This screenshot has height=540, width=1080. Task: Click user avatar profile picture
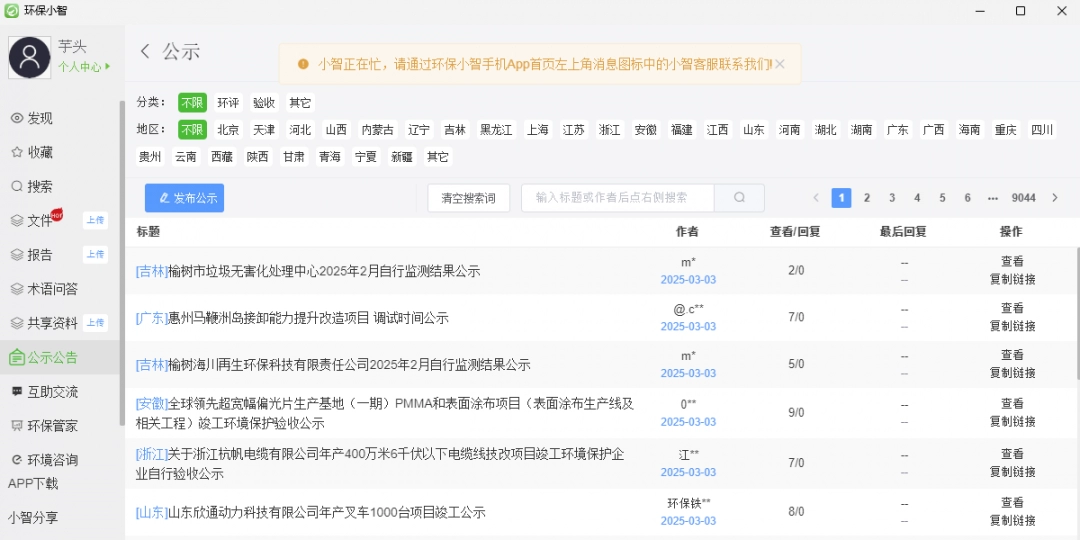coord(29,58)
